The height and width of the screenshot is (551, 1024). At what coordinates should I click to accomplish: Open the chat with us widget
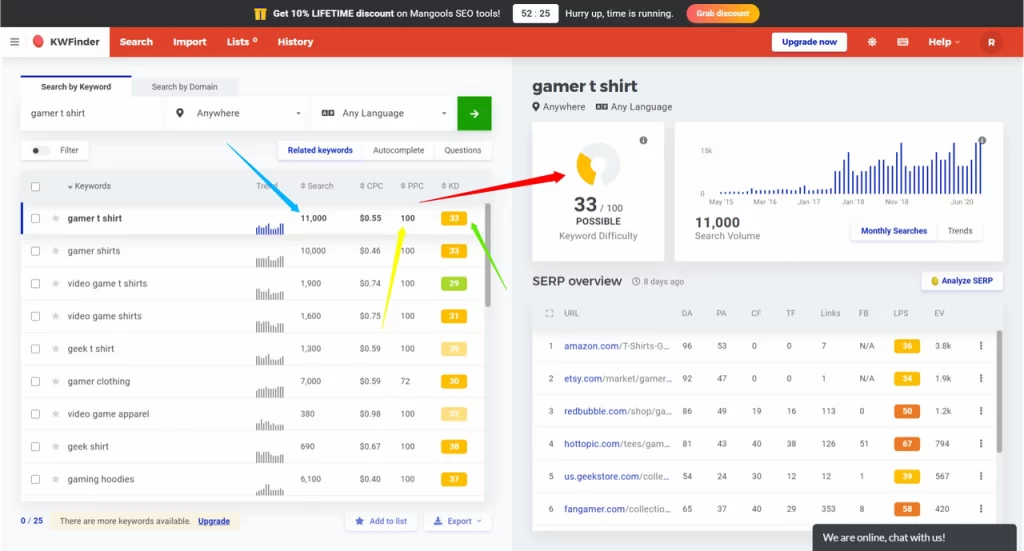[x=914, y=537]
